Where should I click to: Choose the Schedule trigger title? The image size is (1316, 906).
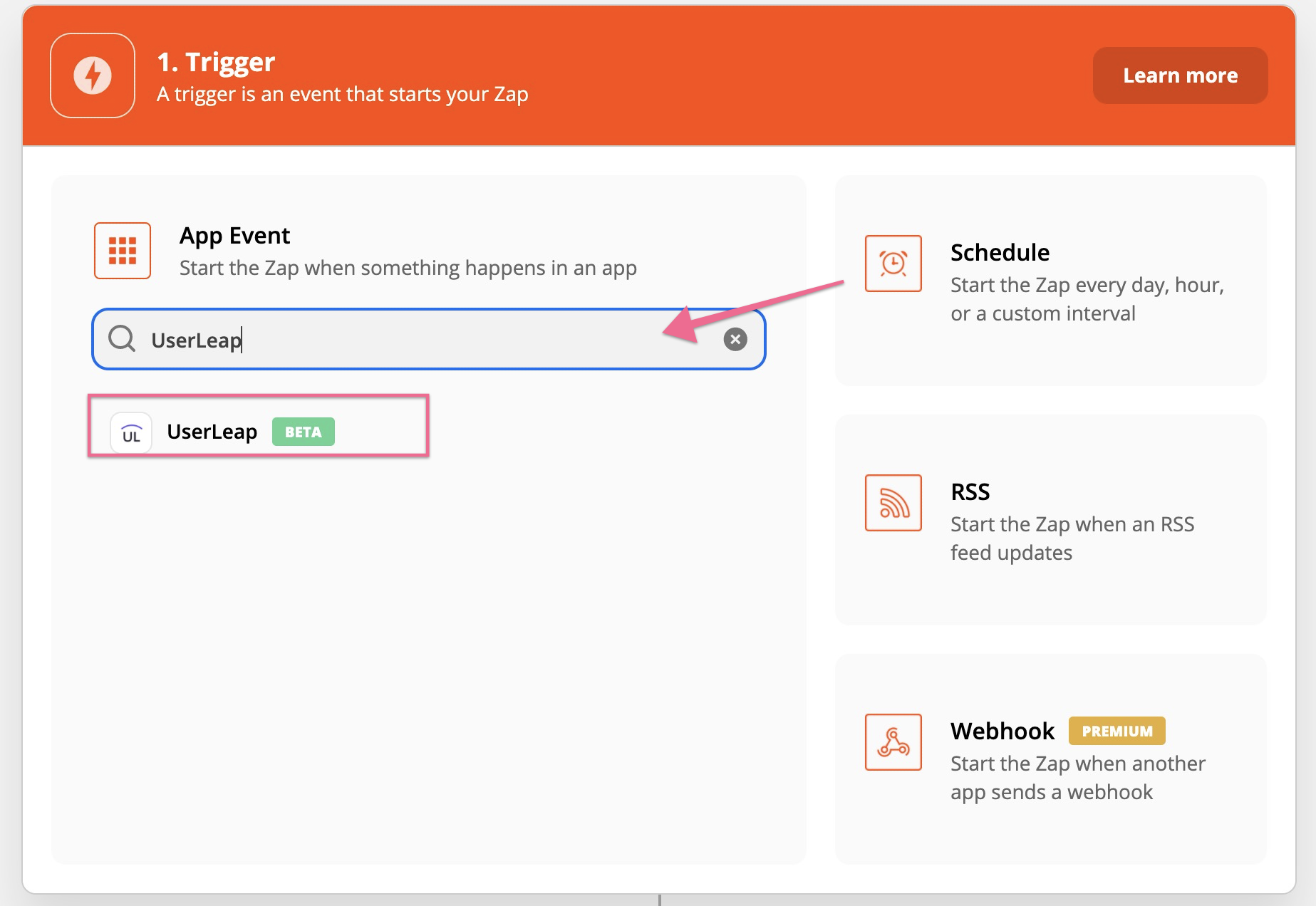pos(1000,252)
